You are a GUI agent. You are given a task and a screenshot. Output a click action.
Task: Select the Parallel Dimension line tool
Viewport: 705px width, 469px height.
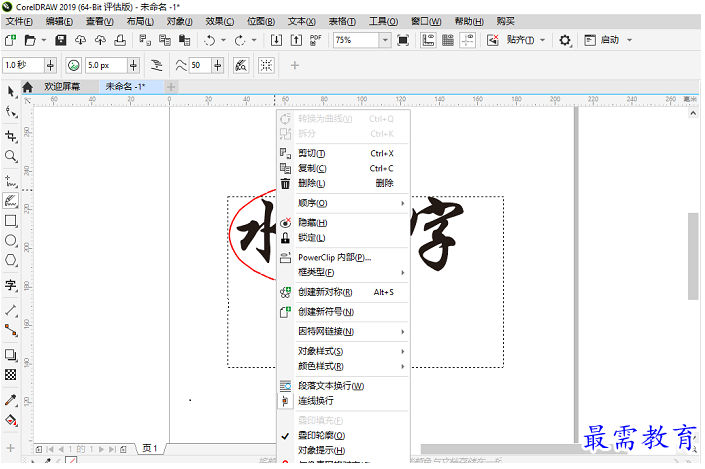[x=11, y=310]
